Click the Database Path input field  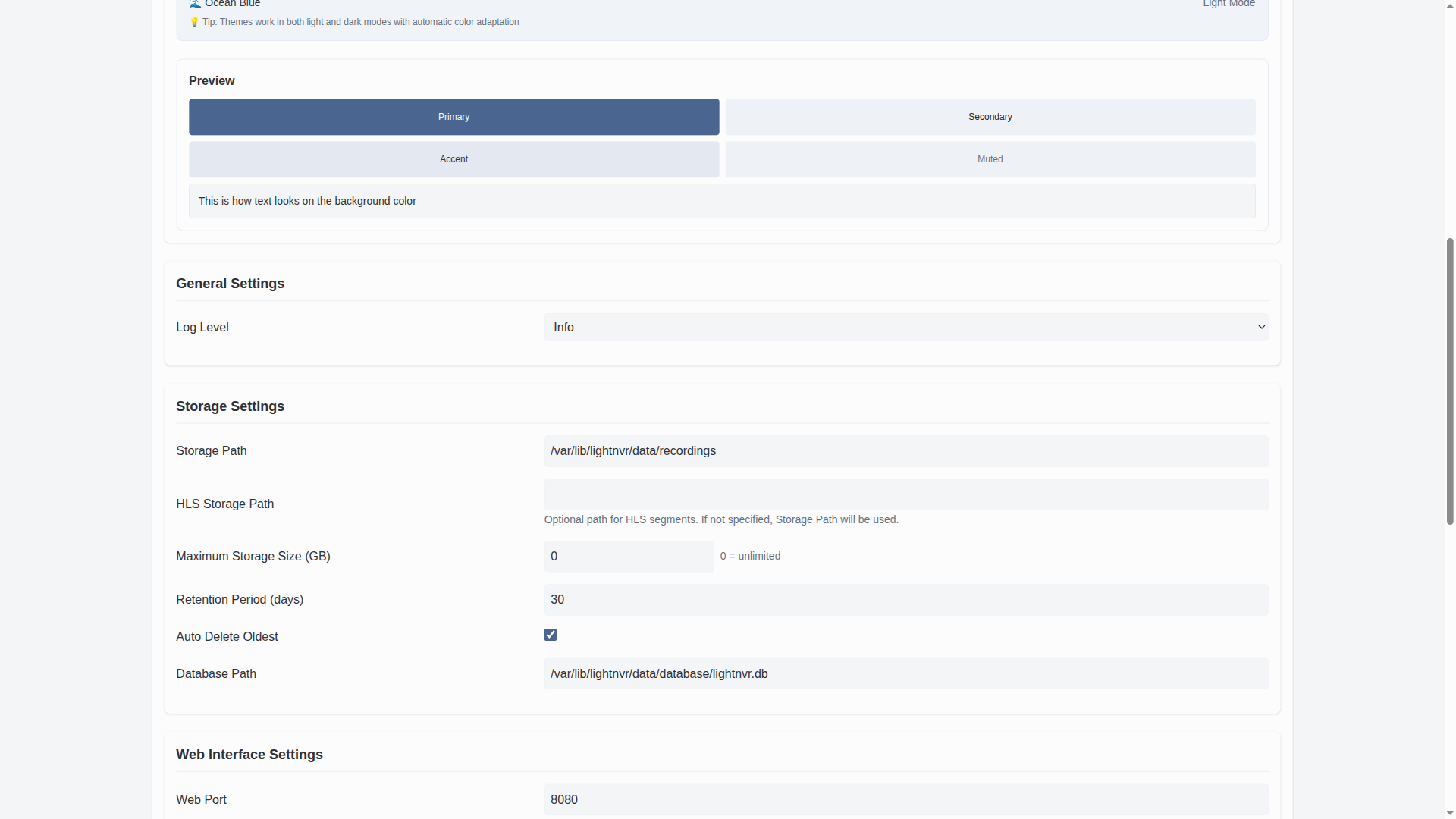click(x=906, y=674)
